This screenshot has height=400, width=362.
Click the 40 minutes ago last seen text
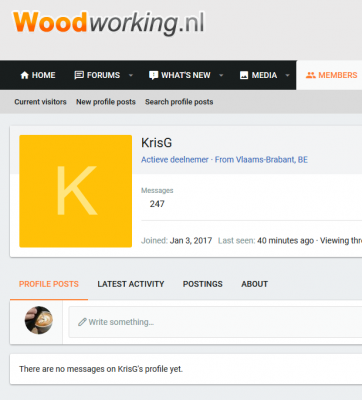pyautogui.click(x=285, y=240)
